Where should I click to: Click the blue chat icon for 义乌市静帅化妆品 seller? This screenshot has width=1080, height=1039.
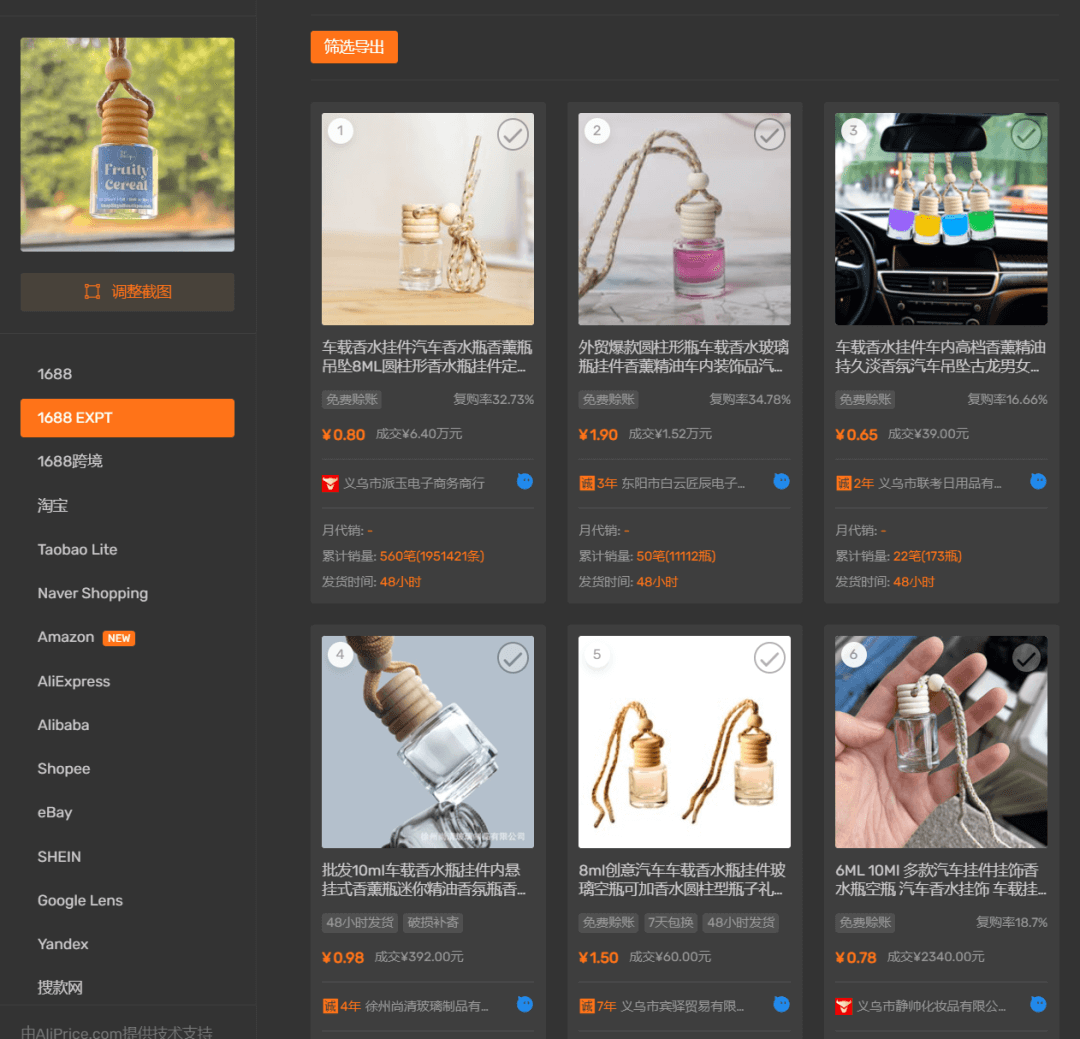coord(1039,1005)
